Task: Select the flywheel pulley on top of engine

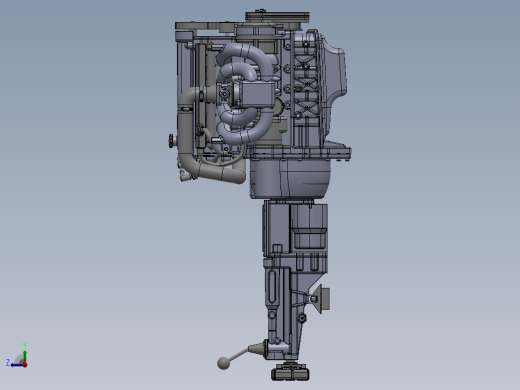Action: [x=277, y=17]
